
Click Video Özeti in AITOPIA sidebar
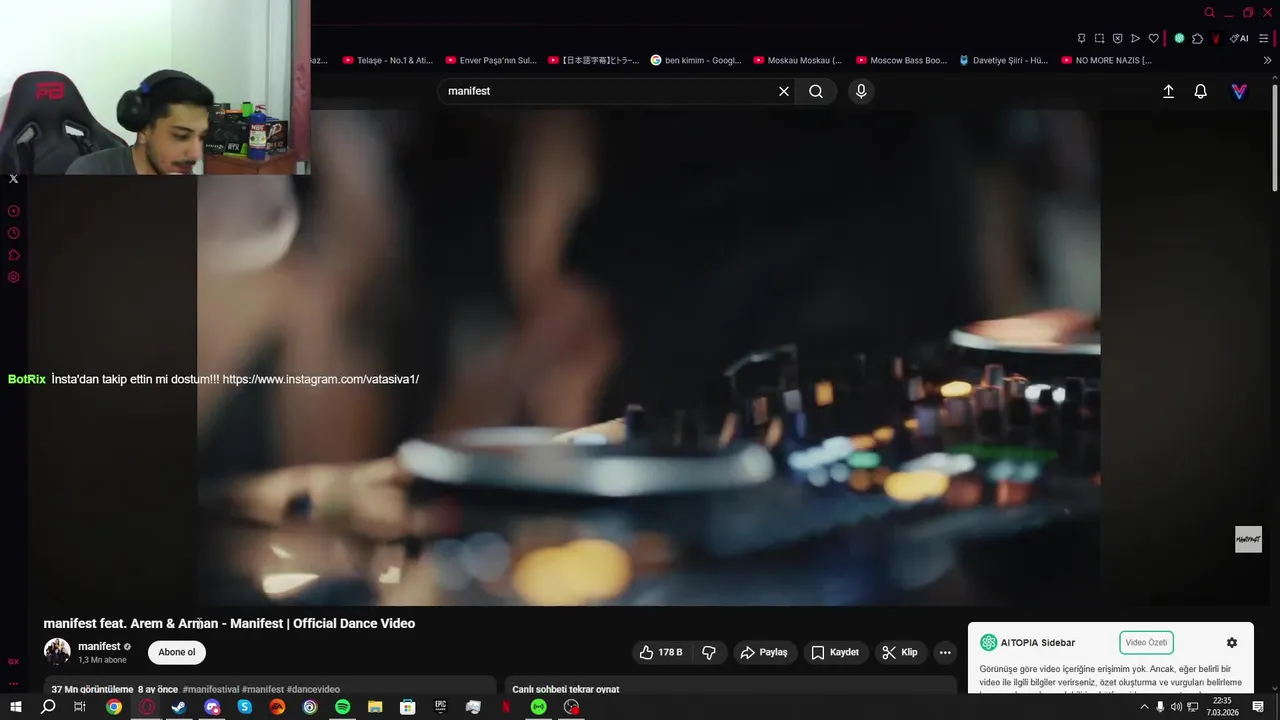[x=1147, y=643]
